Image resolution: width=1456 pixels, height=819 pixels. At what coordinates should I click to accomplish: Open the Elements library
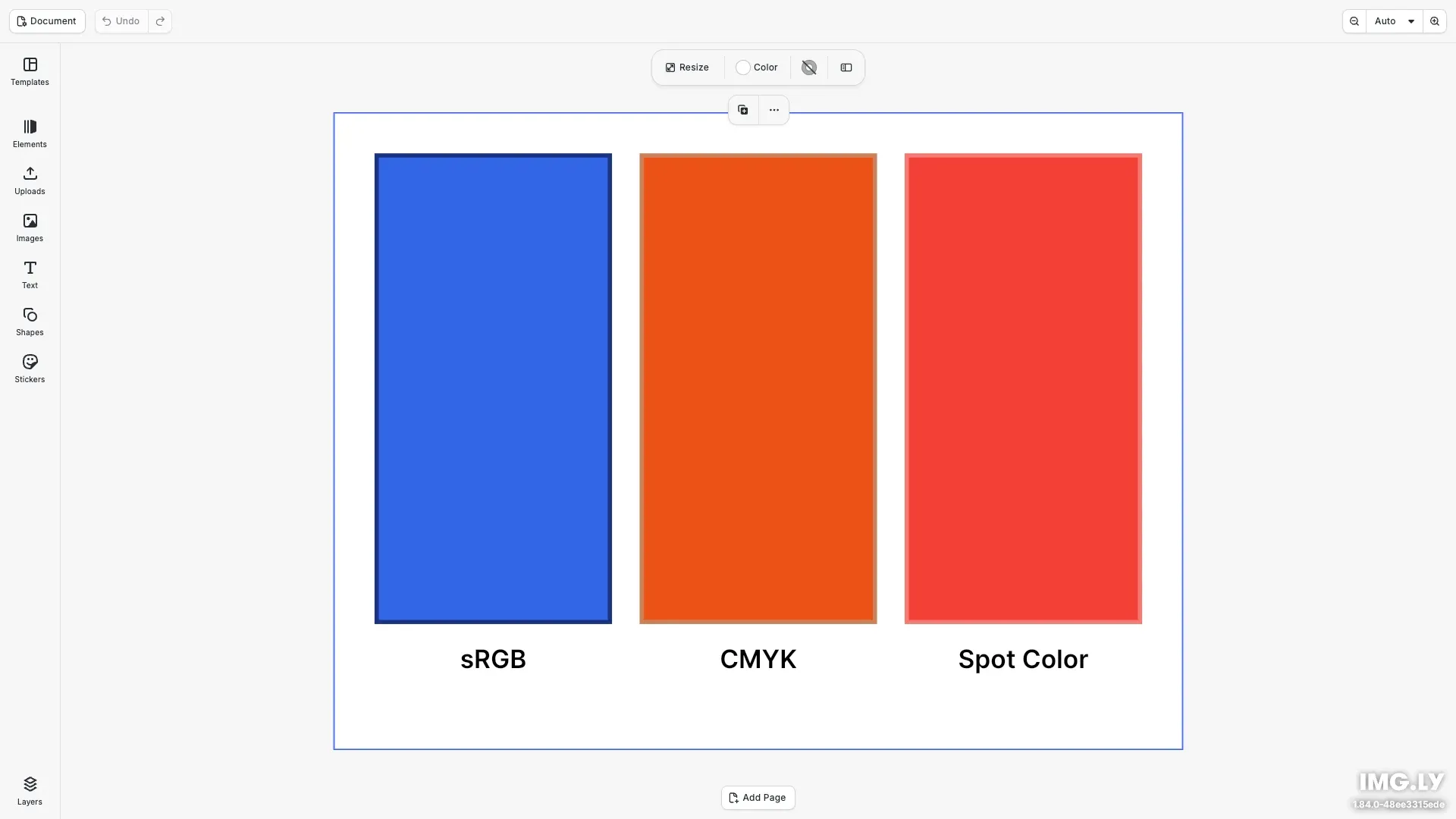[30, 134]
